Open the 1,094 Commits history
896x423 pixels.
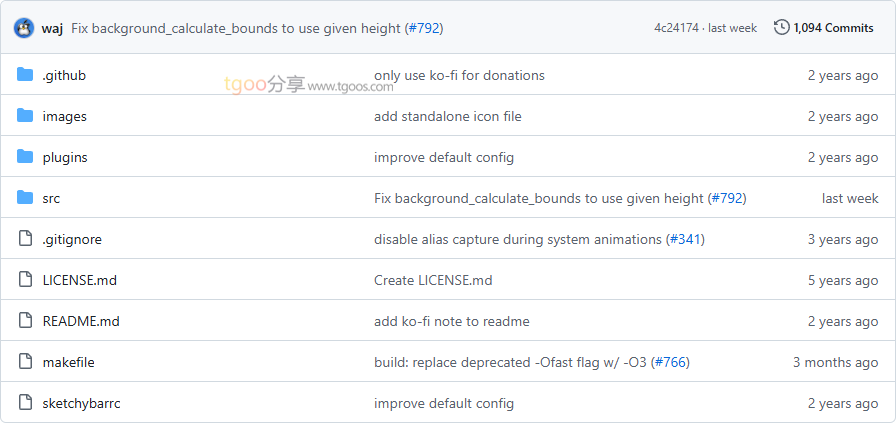833,28
